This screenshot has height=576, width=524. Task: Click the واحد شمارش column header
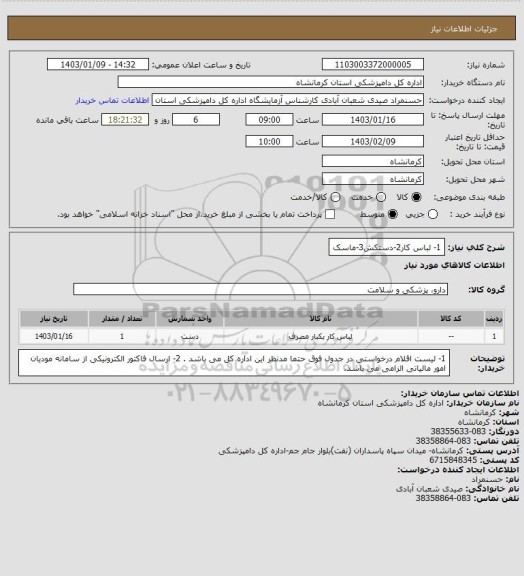[x=190, y=318]
